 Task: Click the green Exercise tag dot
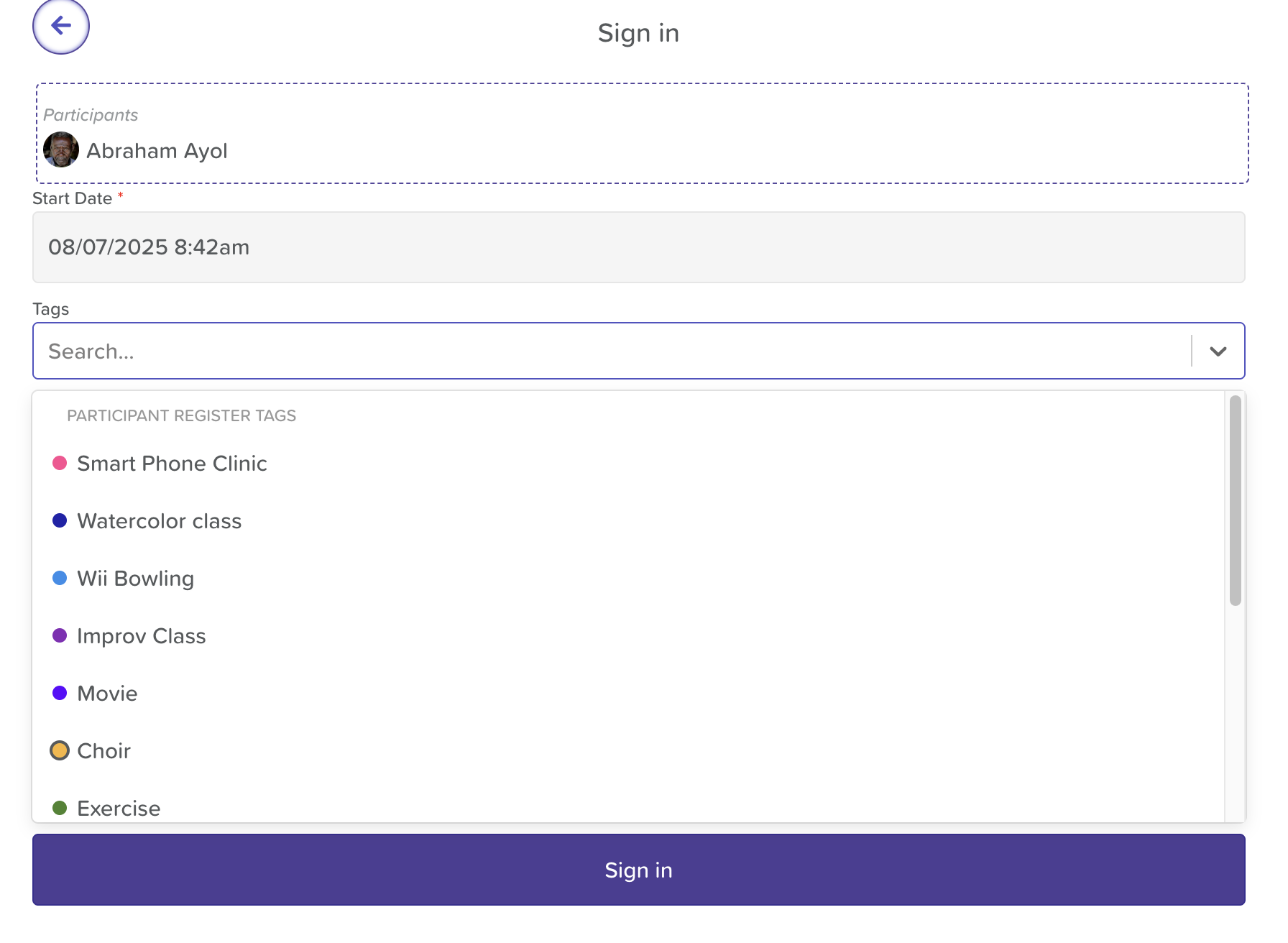click(x=60, y=808)
